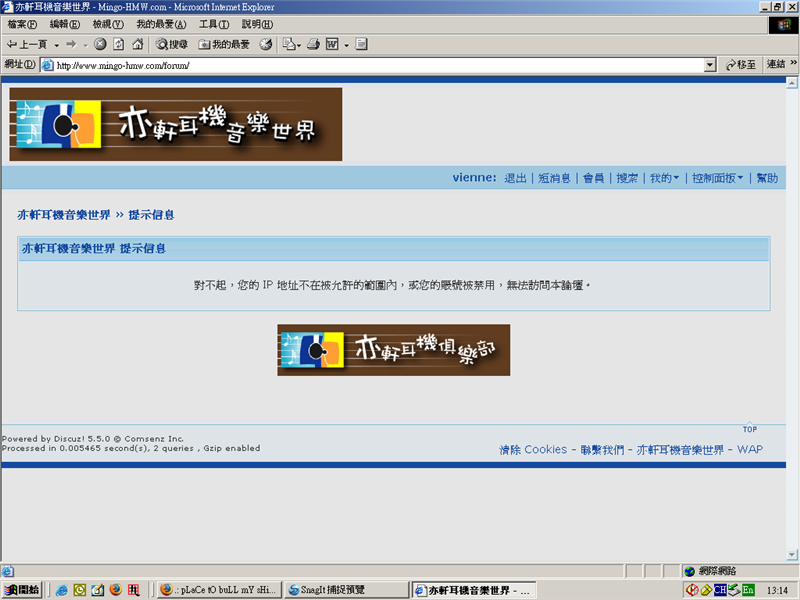The width and height of the screenshot is (800, 600).
Task: Expand the address bar dropdown arrow
Action: coord(710,65)
